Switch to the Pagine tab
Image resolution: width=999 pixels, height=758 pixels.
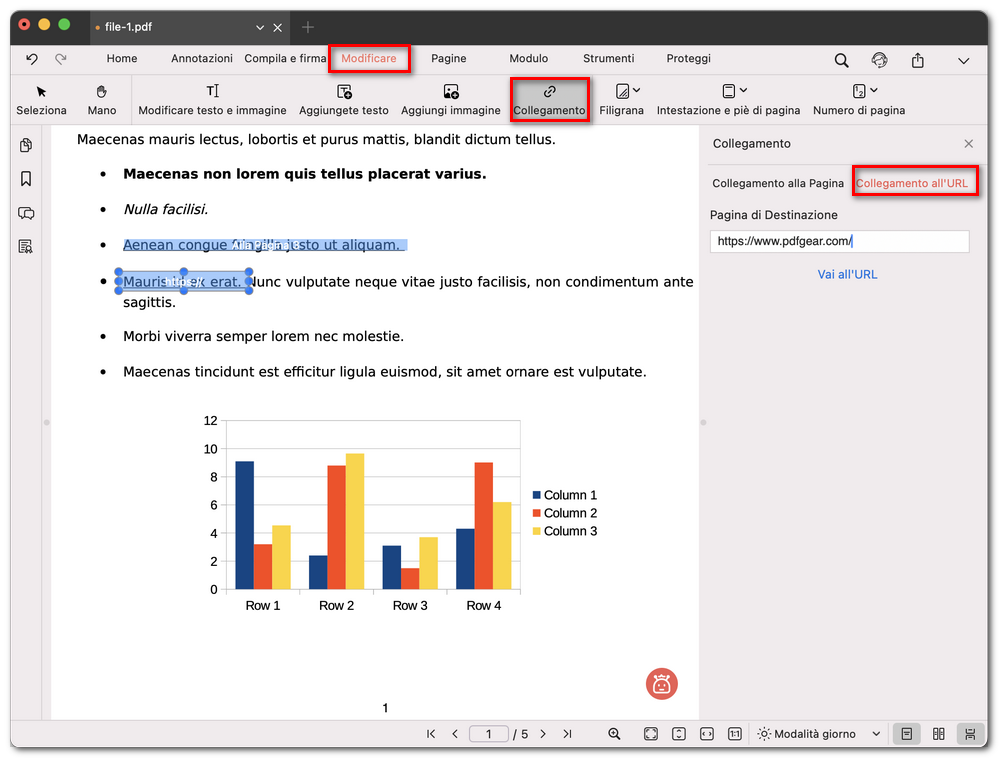click(449, 59)
